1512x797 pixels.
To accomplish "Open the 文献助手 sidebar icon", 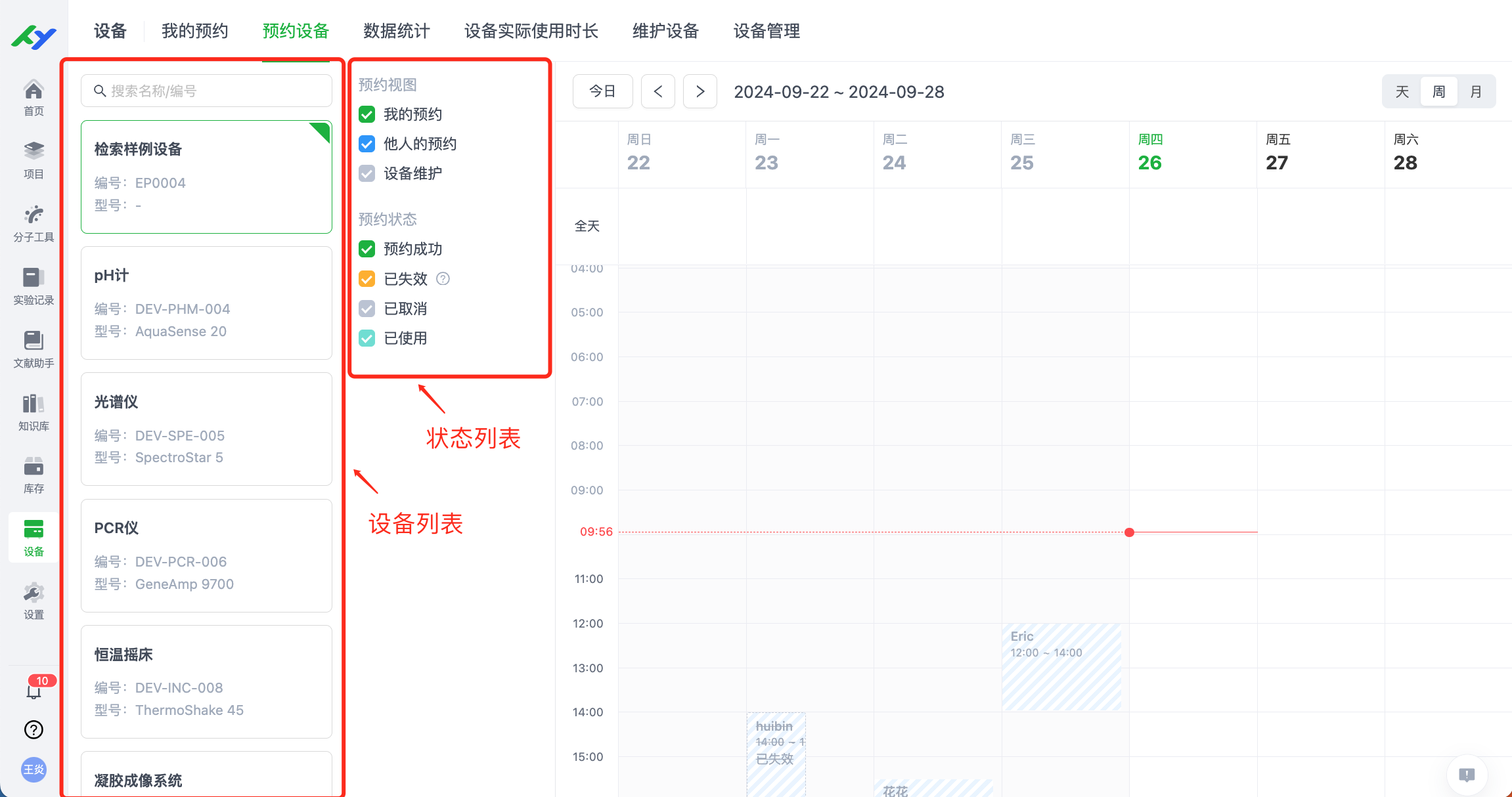I will pyautogui.click(x=33, y=349).
